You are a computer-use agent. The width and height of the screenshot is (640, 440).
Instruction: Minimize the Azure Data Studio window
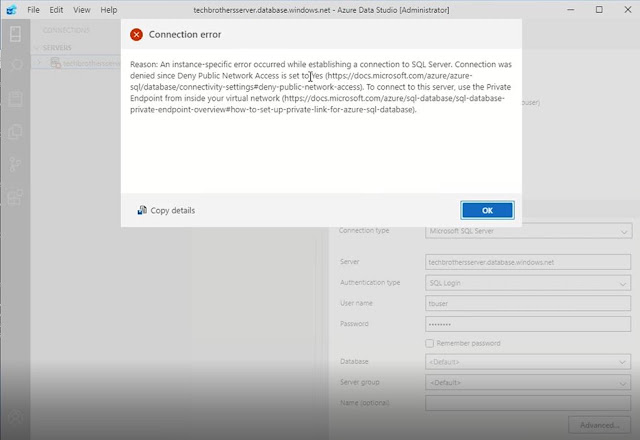(x=571, y=10)
